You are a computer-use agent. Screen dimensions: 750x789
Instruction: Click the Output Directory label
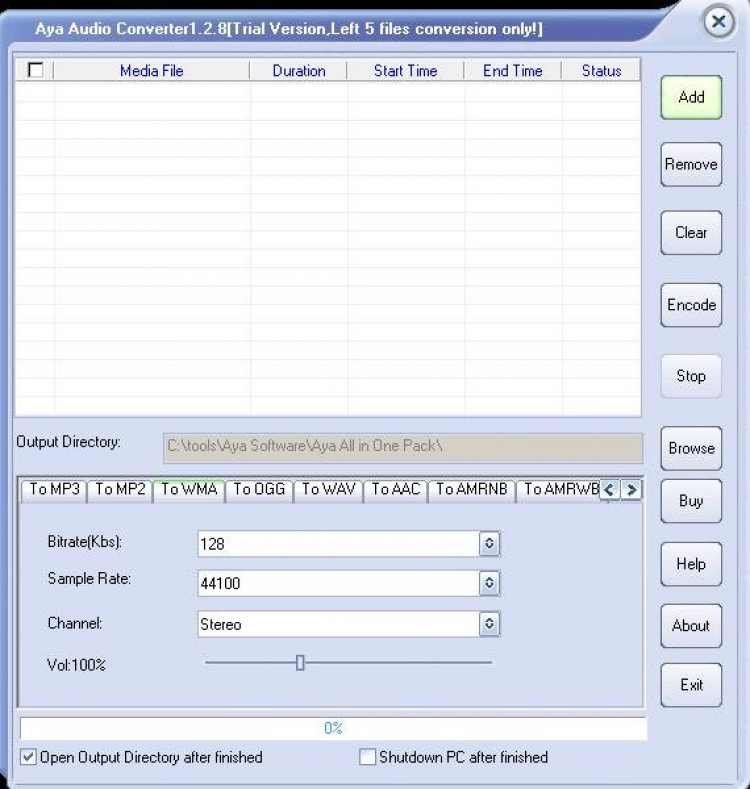(x=68, y=442)
